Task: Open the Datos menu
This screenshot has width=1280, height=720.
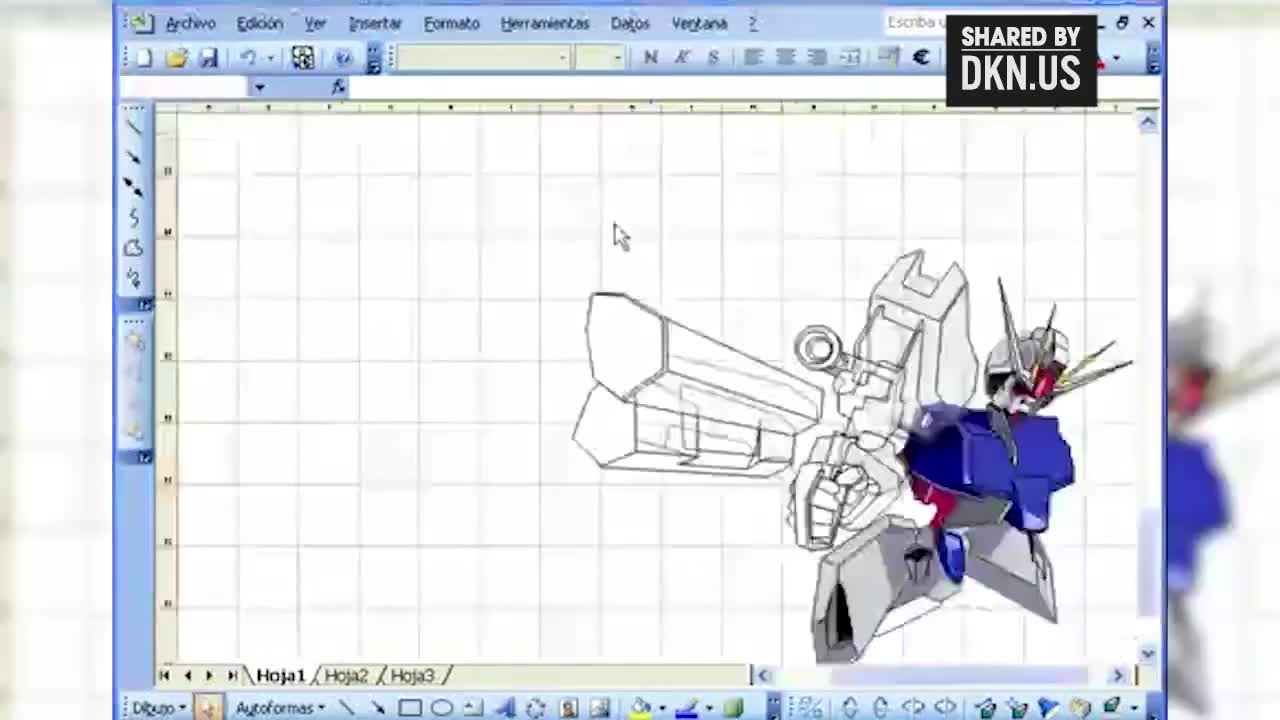Action: 630,23
